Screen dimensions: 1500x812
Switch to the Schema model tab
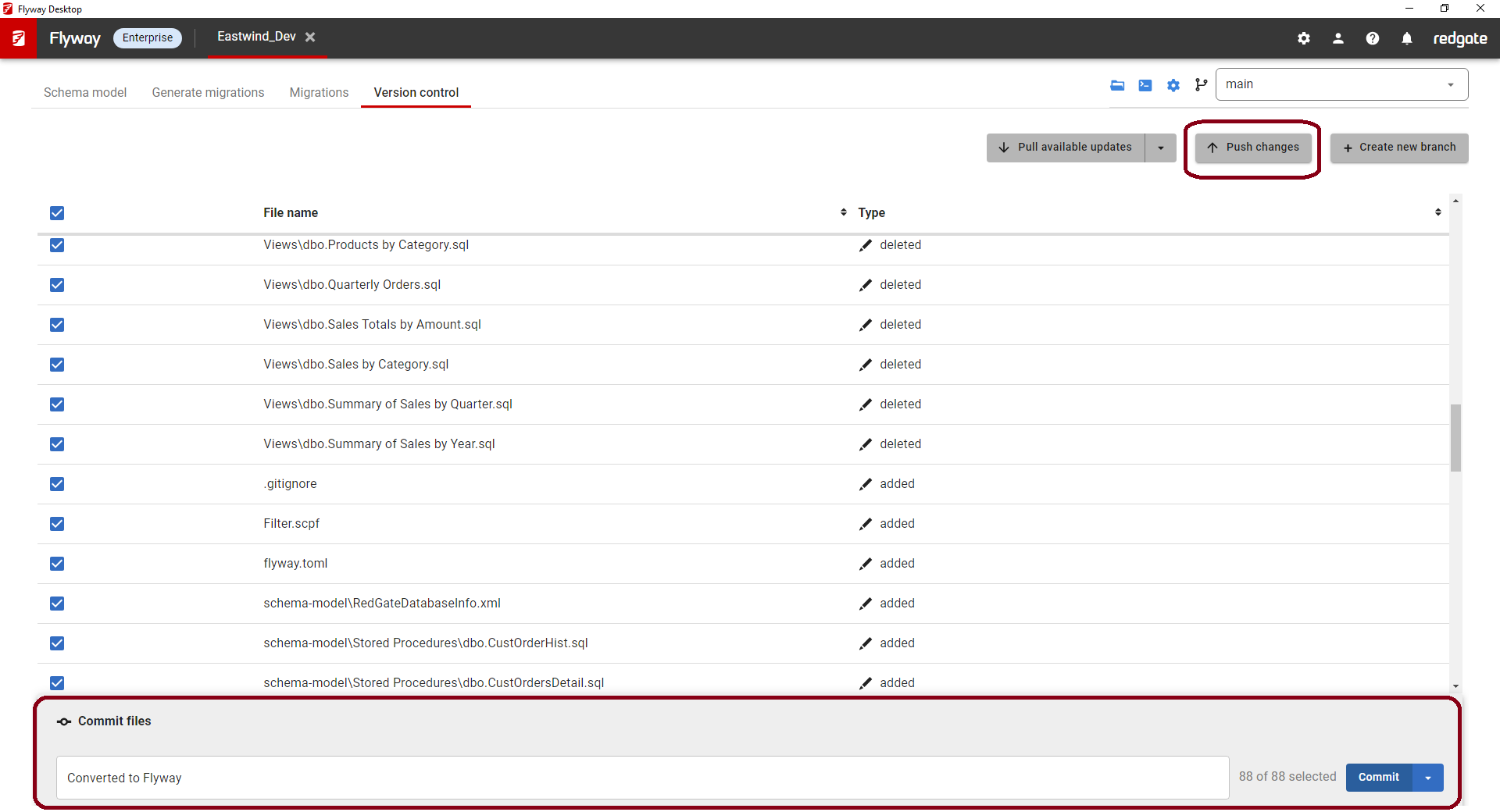85,92
